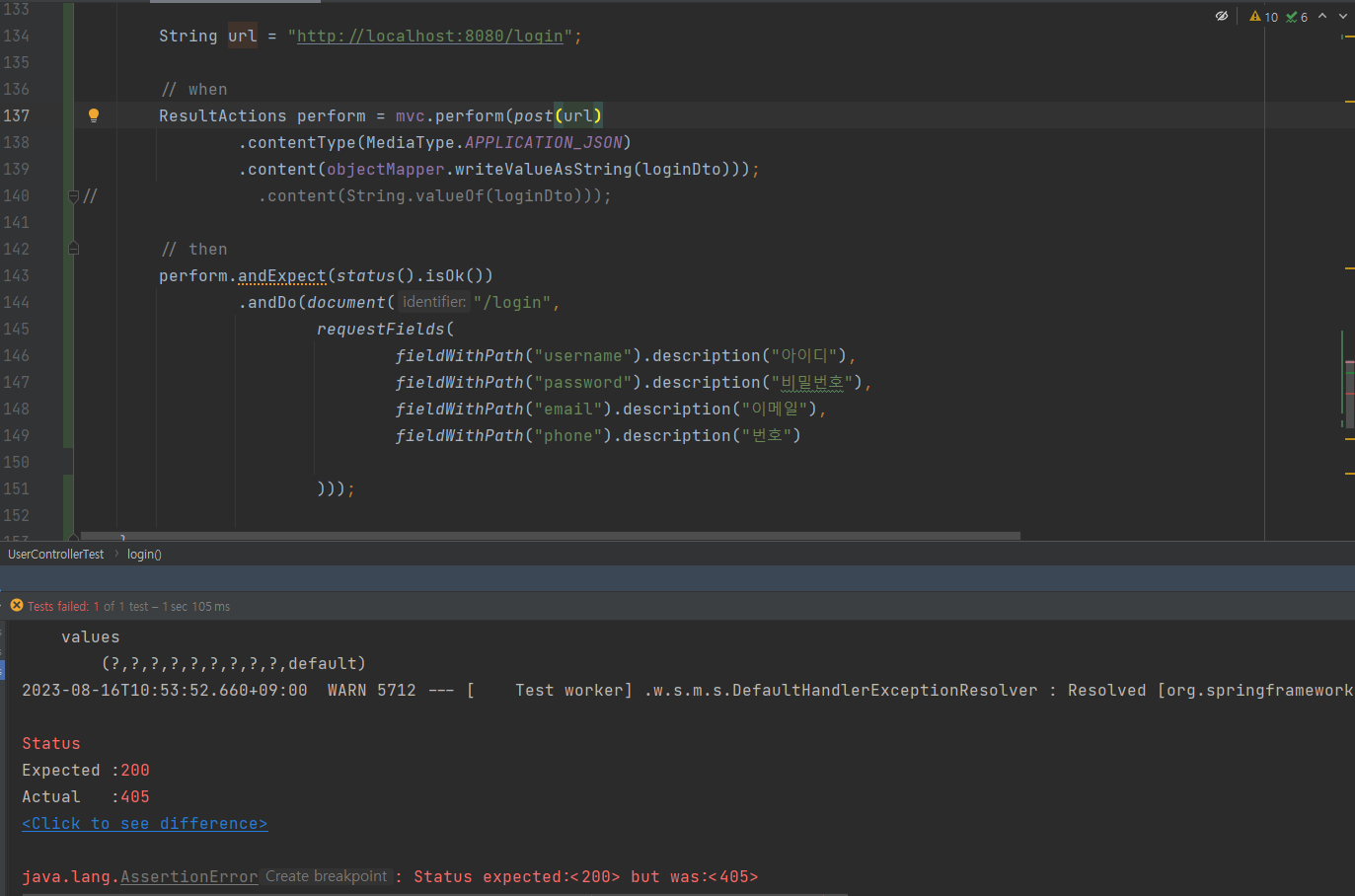Image resolution: width=1355 pixels, height=896 pixels.
Task: Click the '// then' comment
Action: tap(194, 250)
